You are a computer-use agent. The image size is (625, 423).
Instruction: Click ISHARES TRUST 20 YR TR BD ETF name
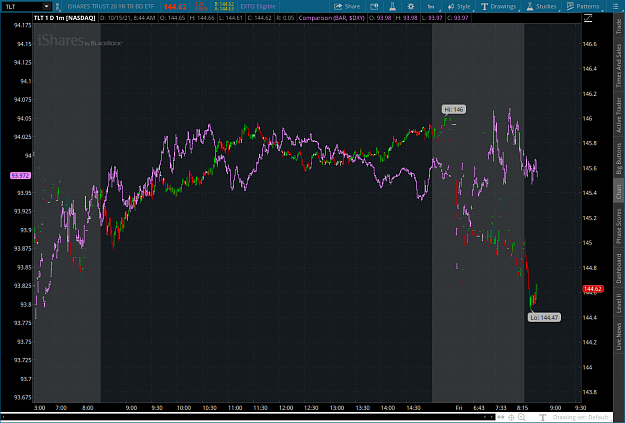tap(110, 6)
